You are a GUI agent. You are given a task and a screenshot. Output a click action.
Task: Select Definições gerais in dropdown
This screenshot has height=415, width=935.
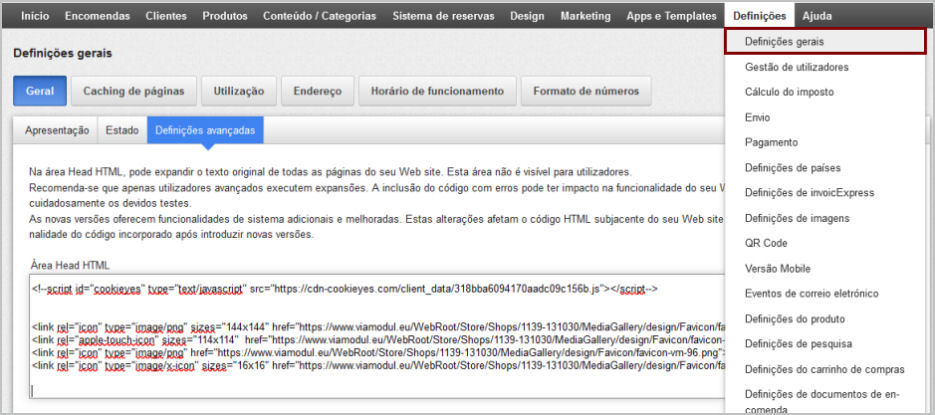(825, 42)
